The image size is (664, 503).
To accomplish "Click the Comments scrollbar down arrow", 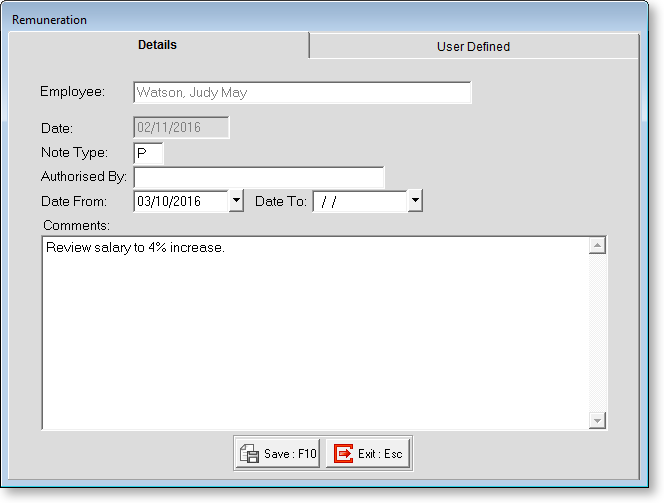I will [x=598, y=420].
